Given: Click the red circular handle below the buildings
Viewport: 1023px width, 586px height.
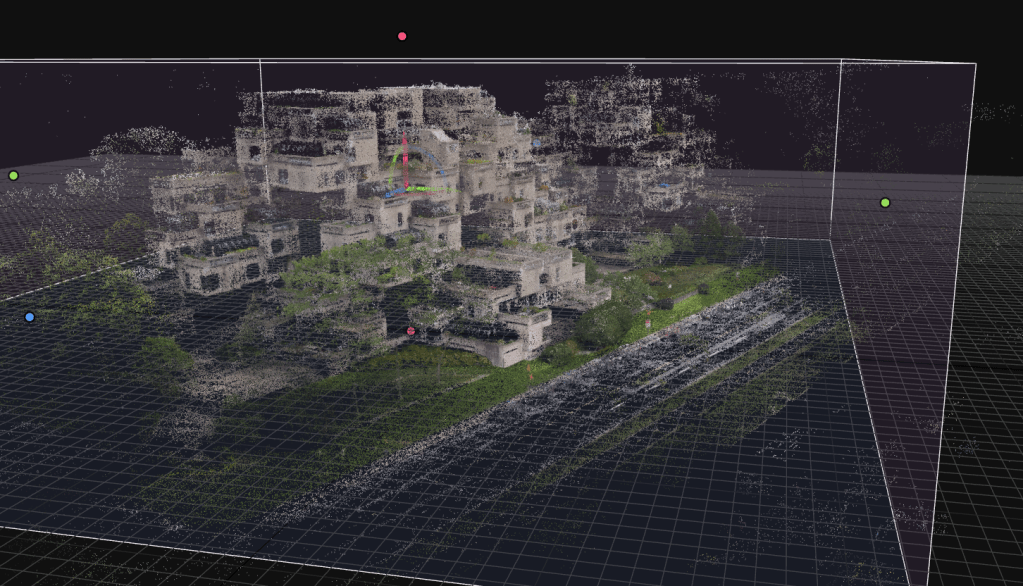Looking at the screenshot, I should 411,331.
